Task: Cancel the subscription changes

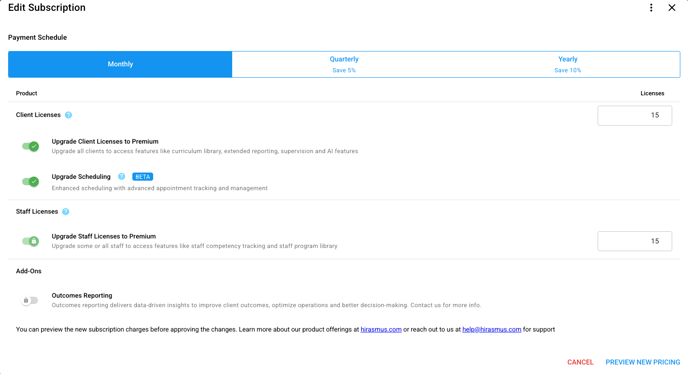Action: [580, 362]
